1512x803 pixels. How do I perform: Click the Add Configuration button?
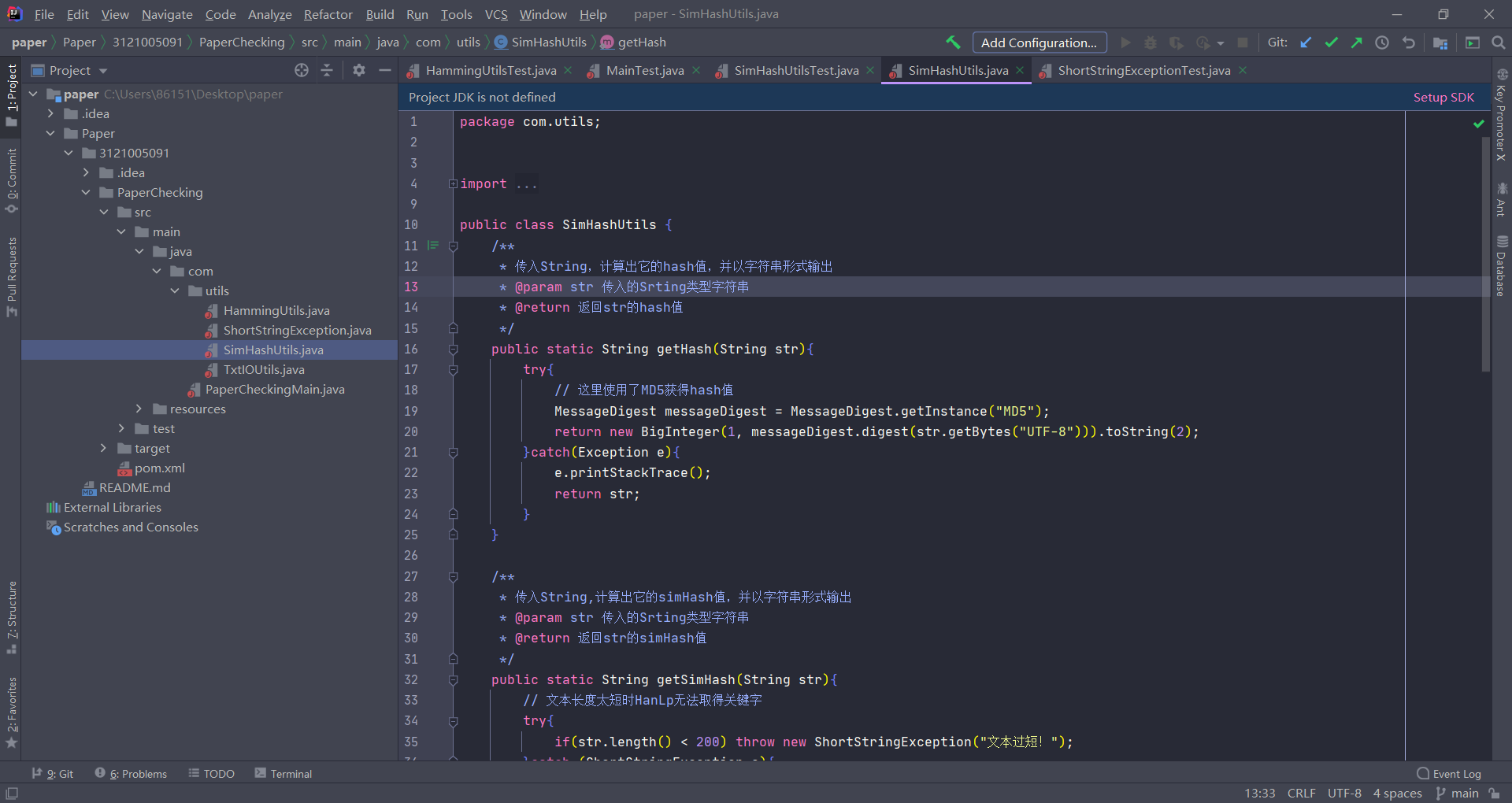pyautogui.click(x=1039, y=43)
